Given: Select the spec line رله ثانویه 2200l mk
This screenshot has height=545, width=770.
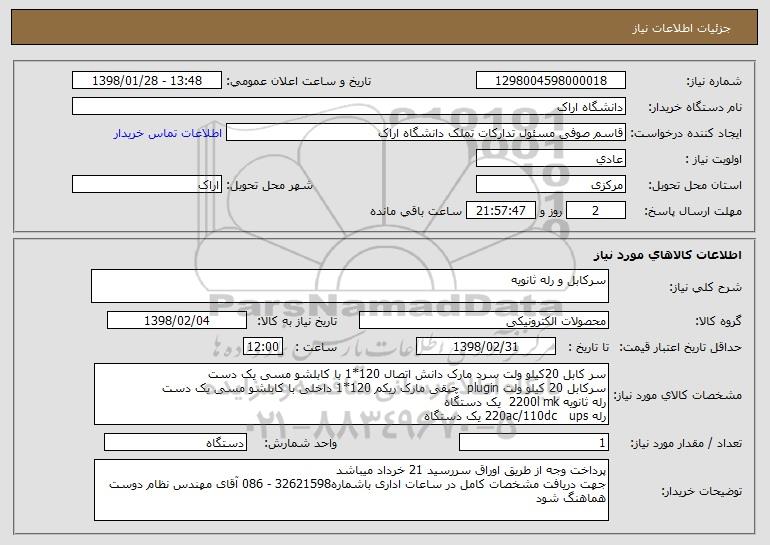Looking at the screenshot, I should [x=525, y=402].
